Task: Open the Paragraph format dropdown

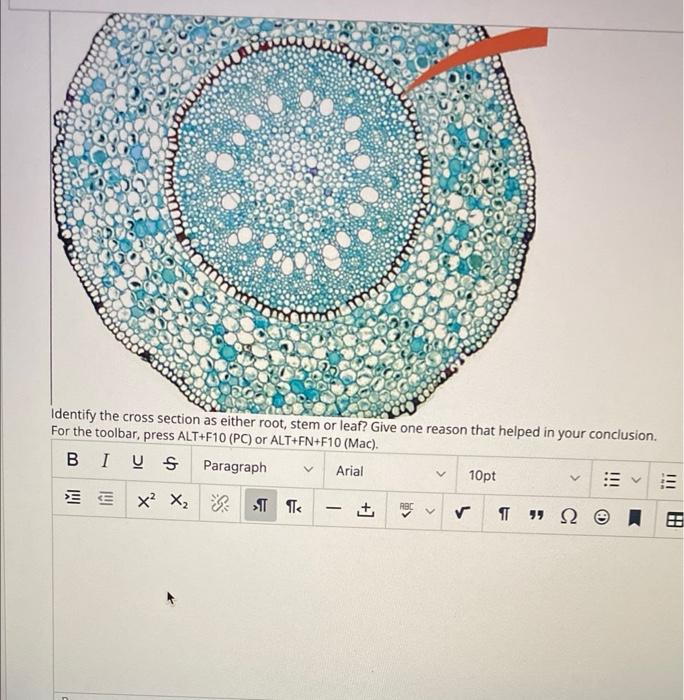Action: click(258, 468)
